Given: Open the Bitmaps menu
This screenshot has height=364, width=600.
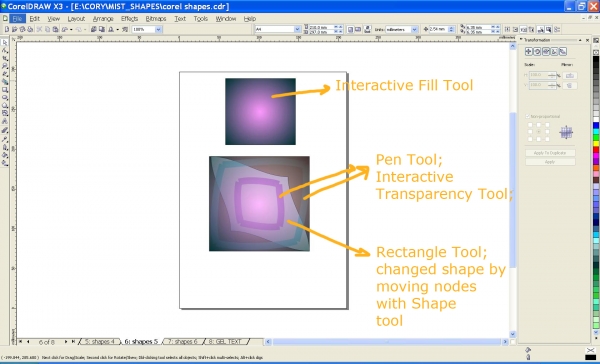Looking at the screenshot, I should (x=156, y=18).
